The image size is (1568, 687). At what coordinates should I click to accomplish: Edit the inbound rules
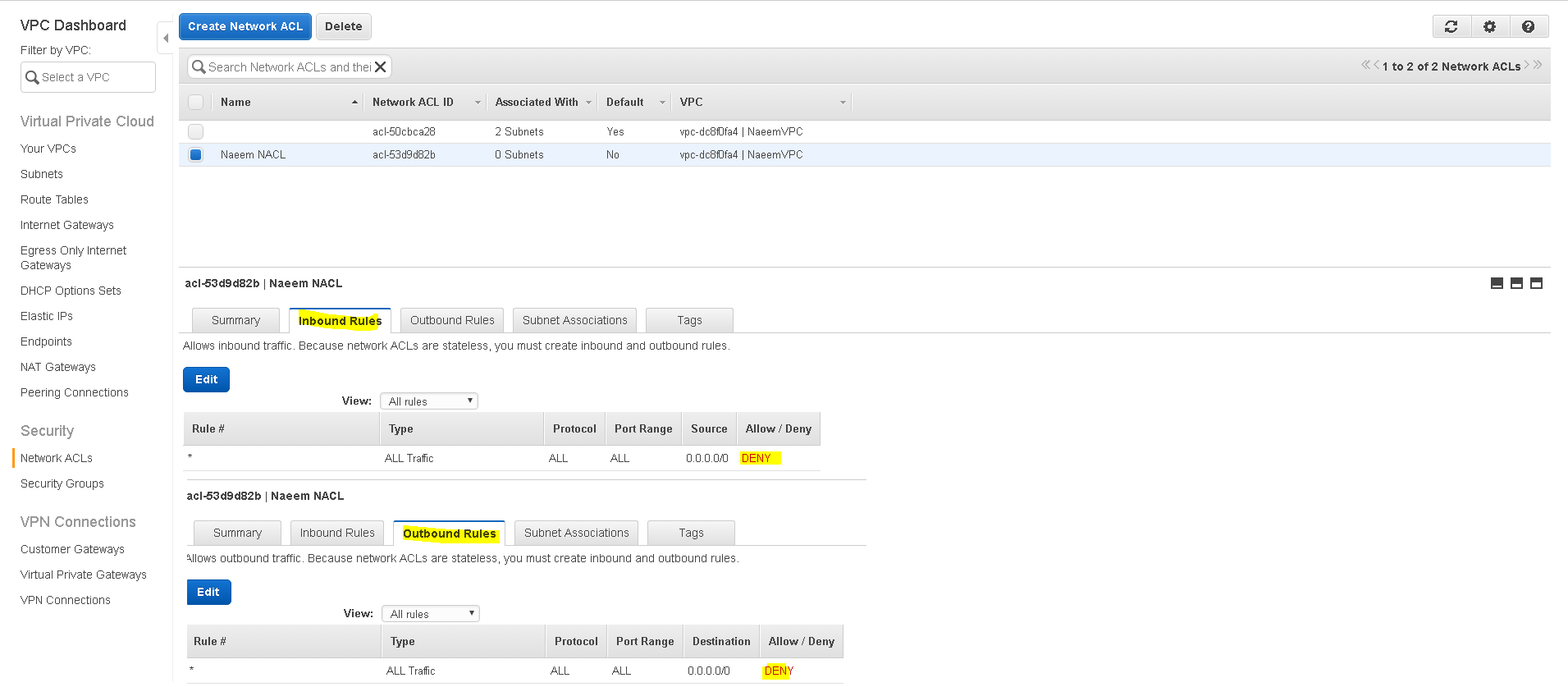[x=207, y=379]
